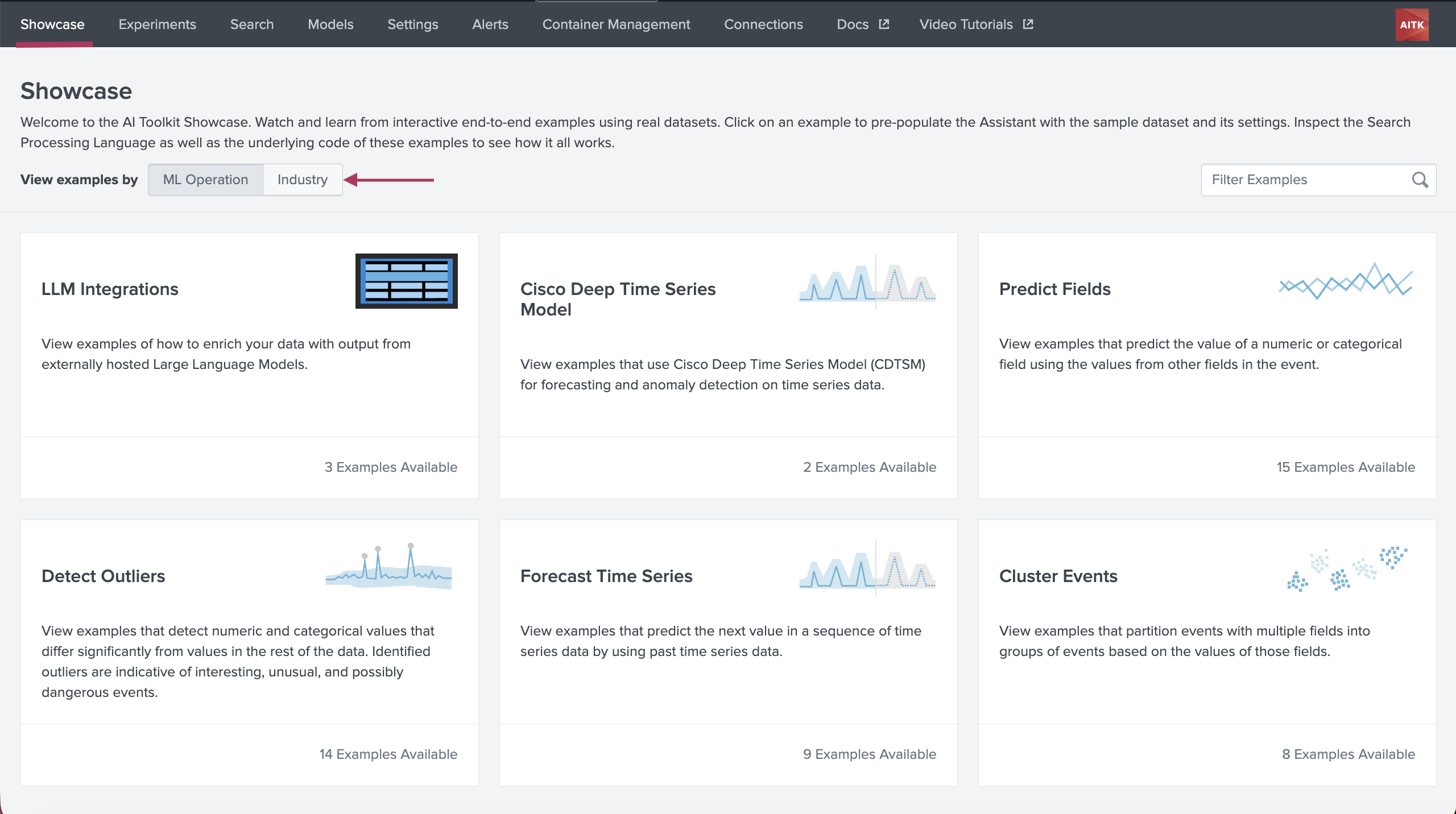Click the external-link icon beside Video Tutorials
This screenshot has height=814, width=1456.
1028,24
